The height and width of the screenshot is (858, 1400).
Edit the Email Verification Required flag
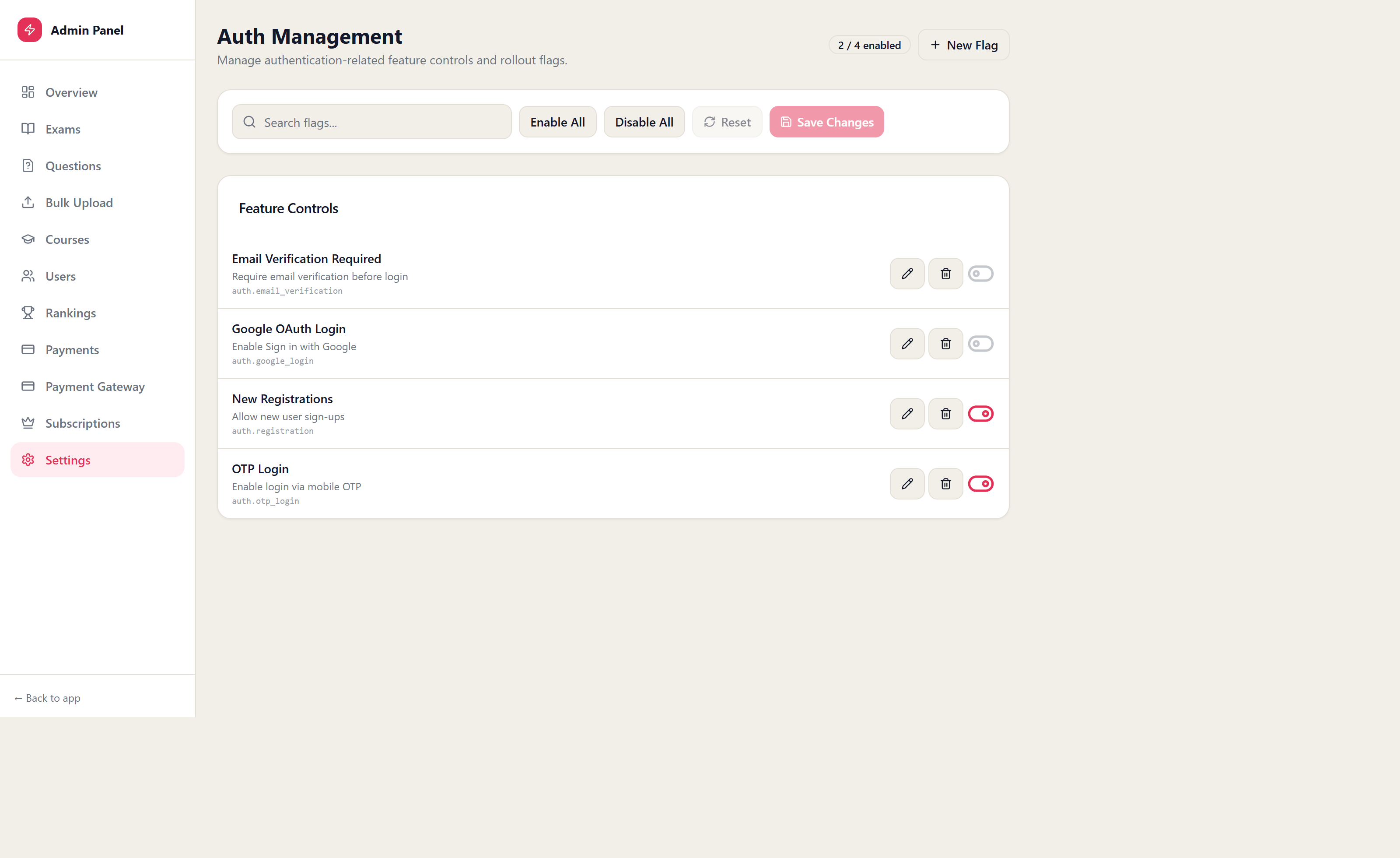(x=907, y=274)
